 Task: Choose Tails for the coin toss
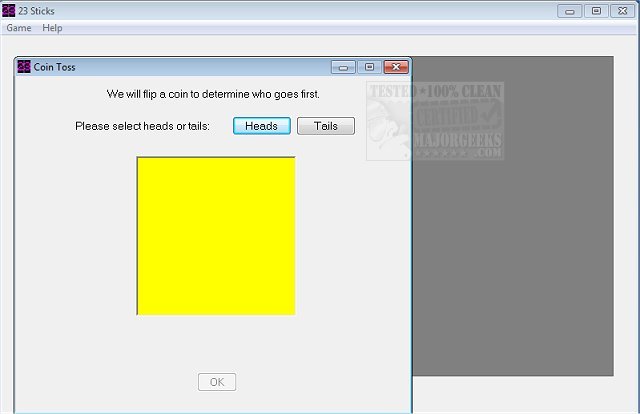click(x=326, y=126)
